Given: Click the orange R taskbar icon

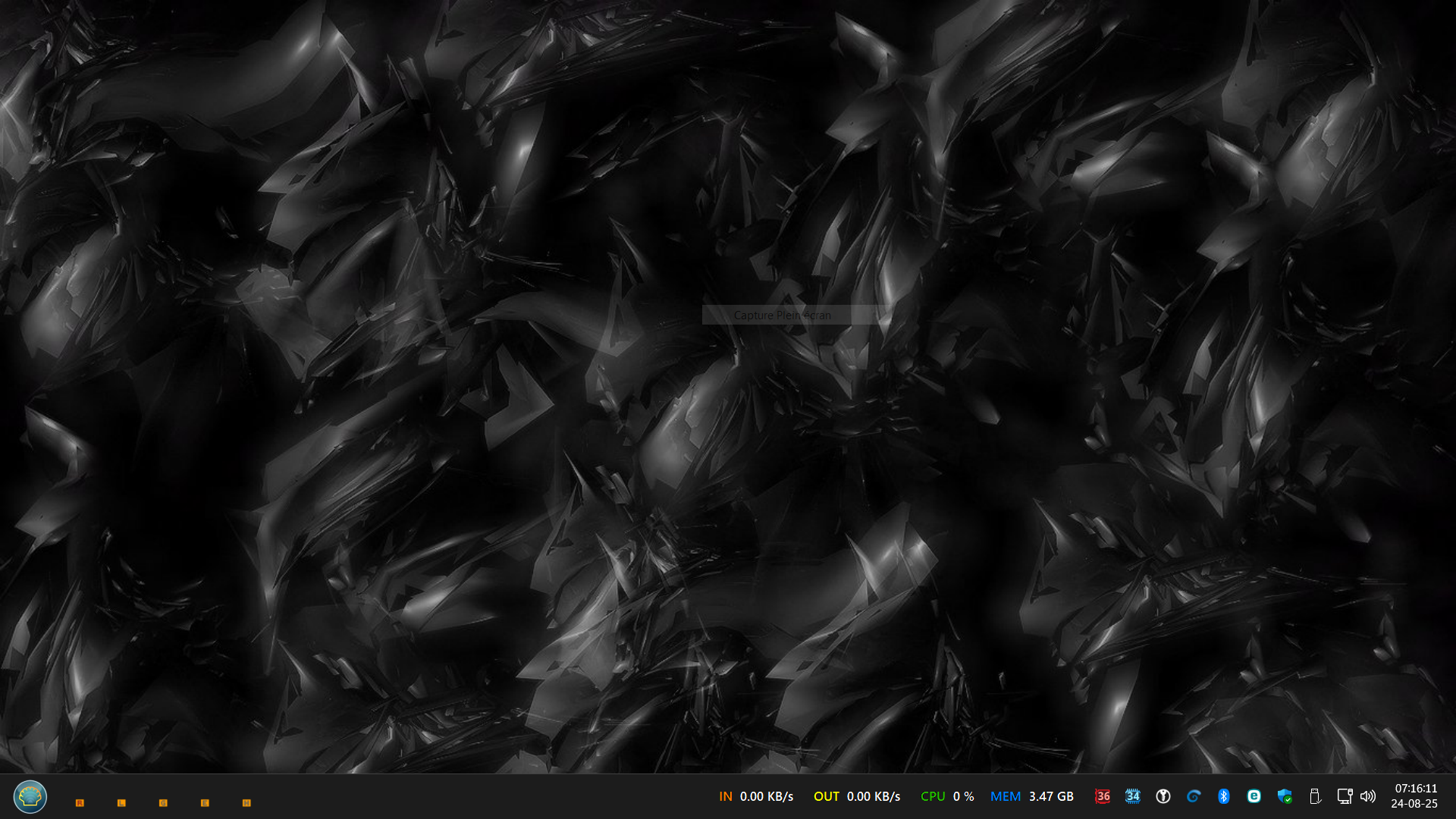Looking at the screenshot, I should pyautogui.click(x=80, y=802).
